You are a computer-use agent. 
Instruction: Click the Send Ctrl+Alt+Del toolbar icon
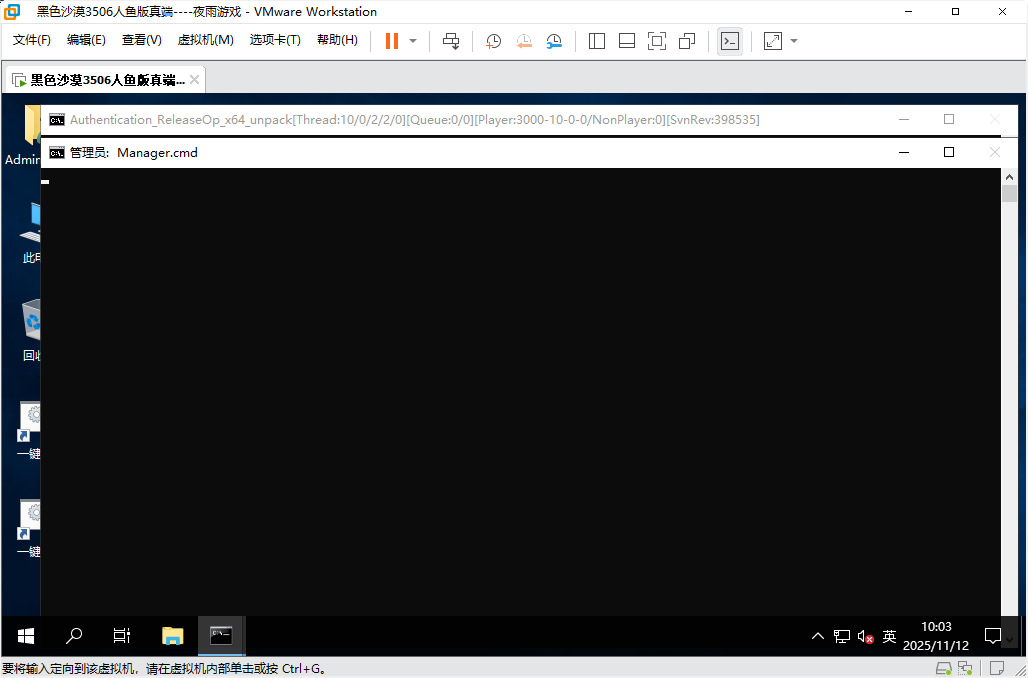451,41
